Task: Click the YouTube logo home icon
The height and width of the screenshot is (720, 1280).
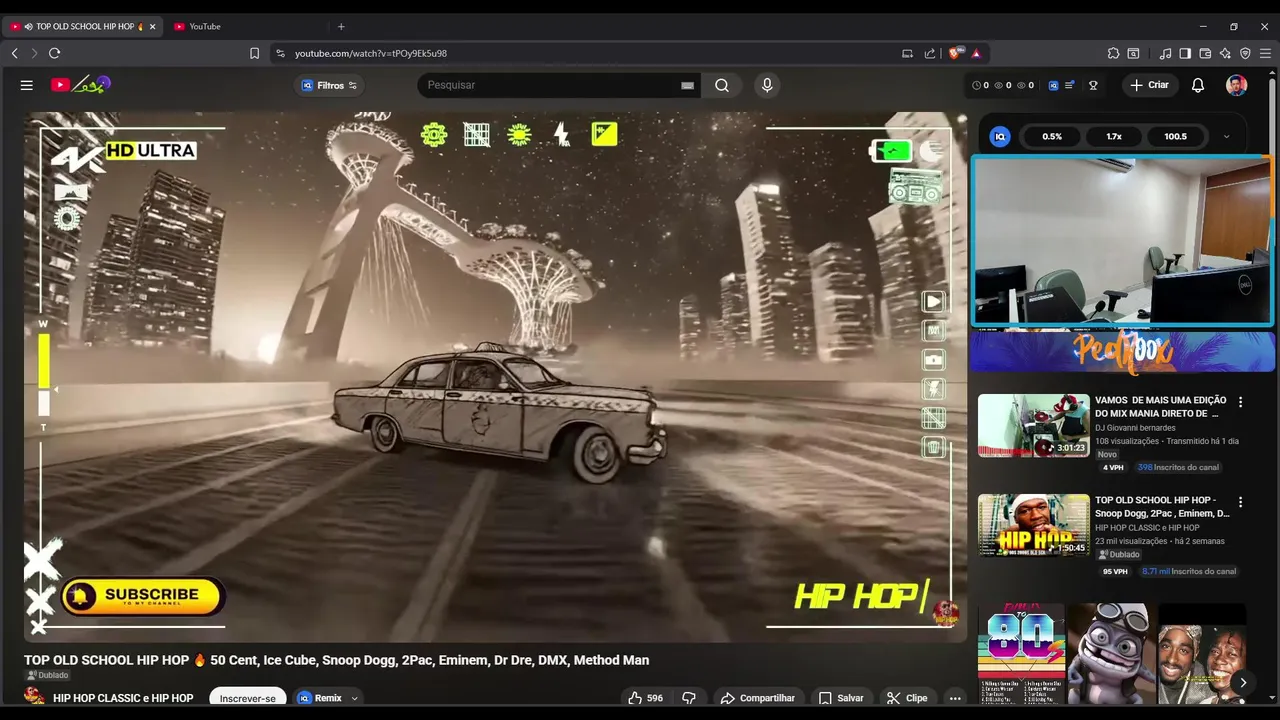Action: pos(81,85)
